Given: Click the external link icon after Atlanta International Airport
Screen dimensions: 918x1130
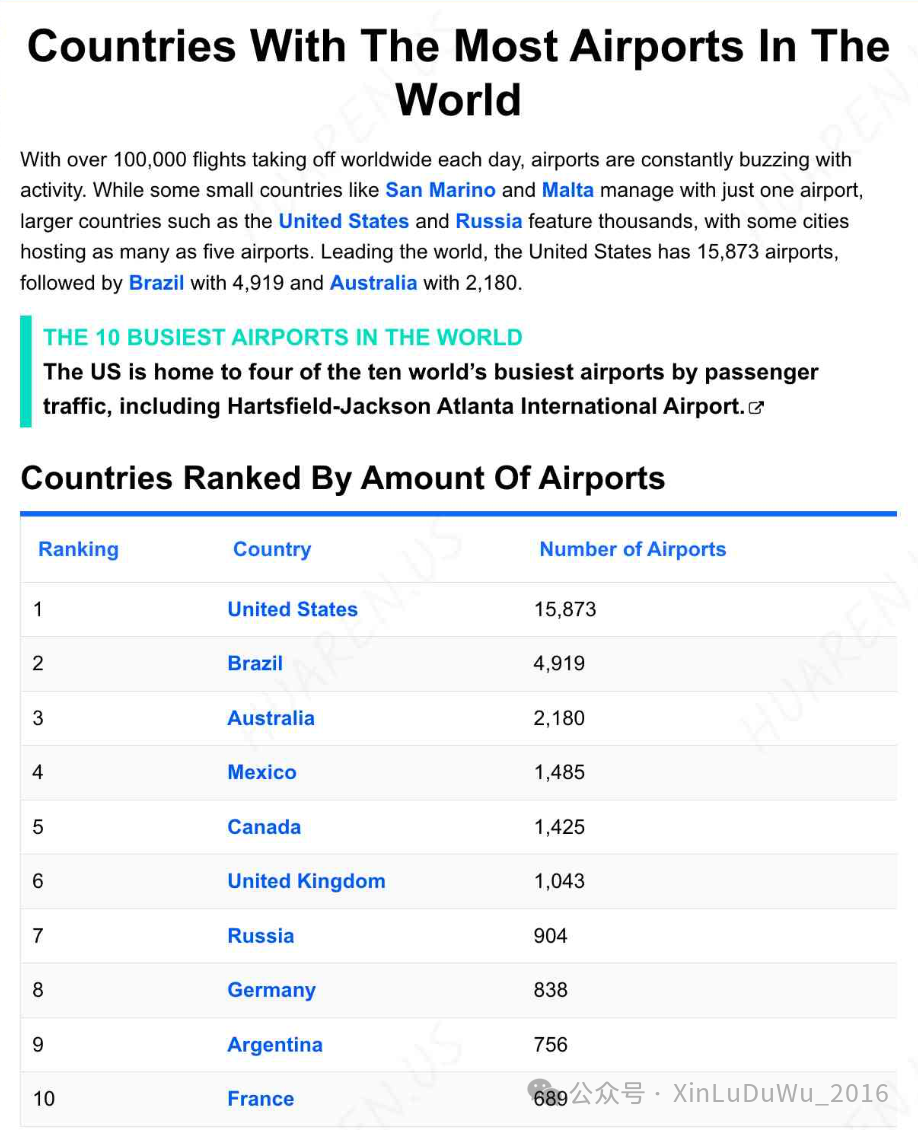Looking at the screenshot, I should (x=756, y=408).
